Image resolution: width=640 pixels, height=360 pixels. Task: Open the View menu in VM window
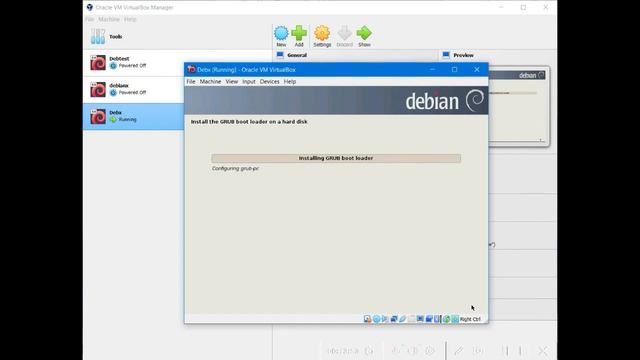231,82
